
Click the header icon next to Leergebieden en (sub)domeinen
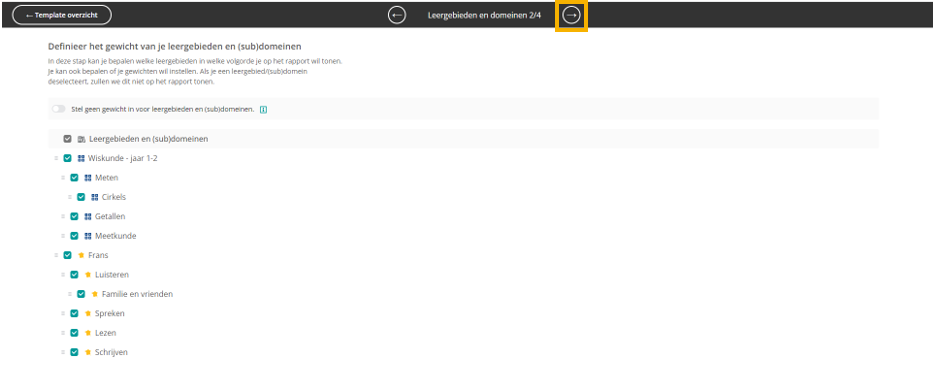click(81, 139)
